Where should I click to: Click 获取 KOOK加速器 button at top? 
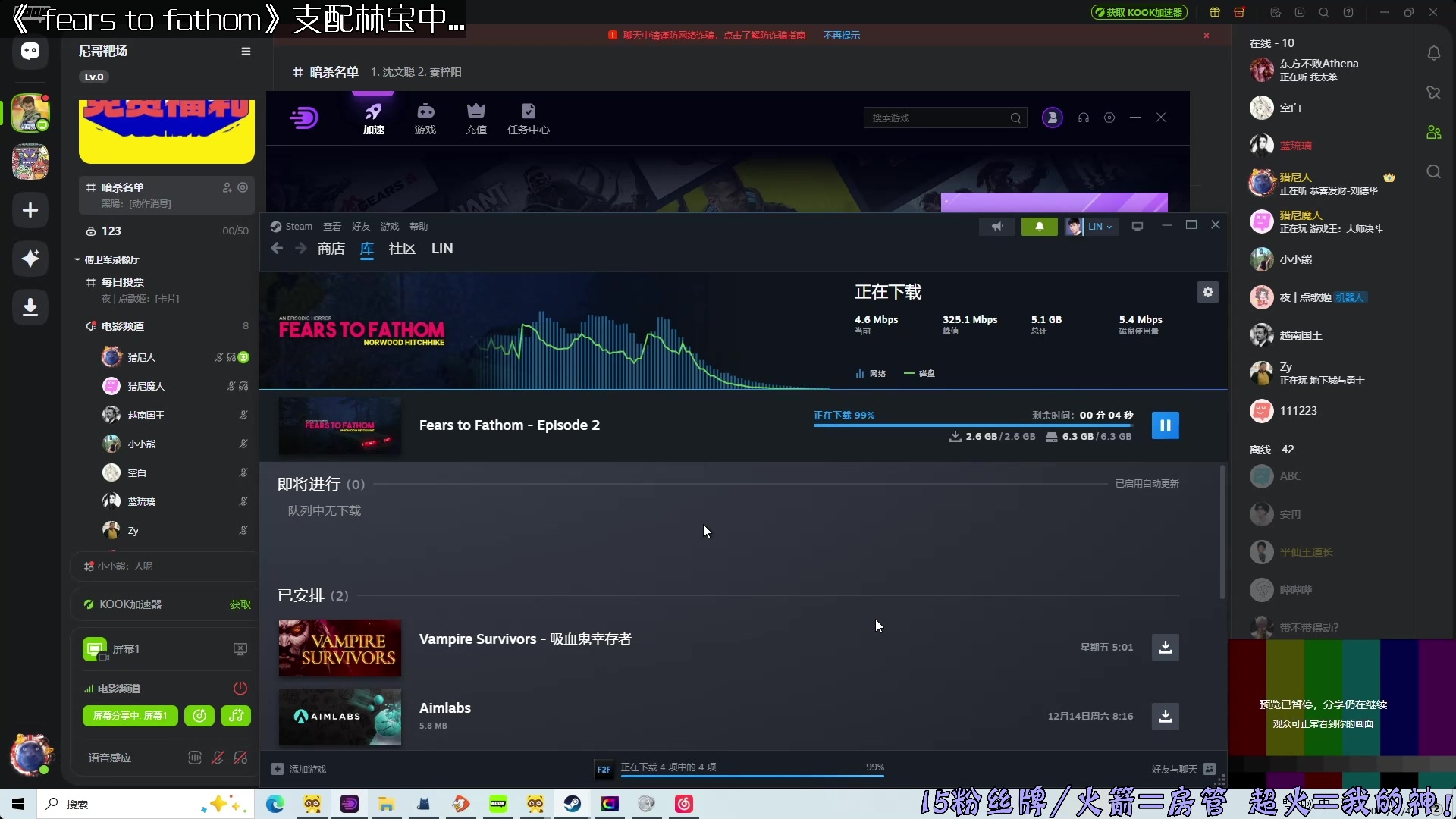(1139, 12)
